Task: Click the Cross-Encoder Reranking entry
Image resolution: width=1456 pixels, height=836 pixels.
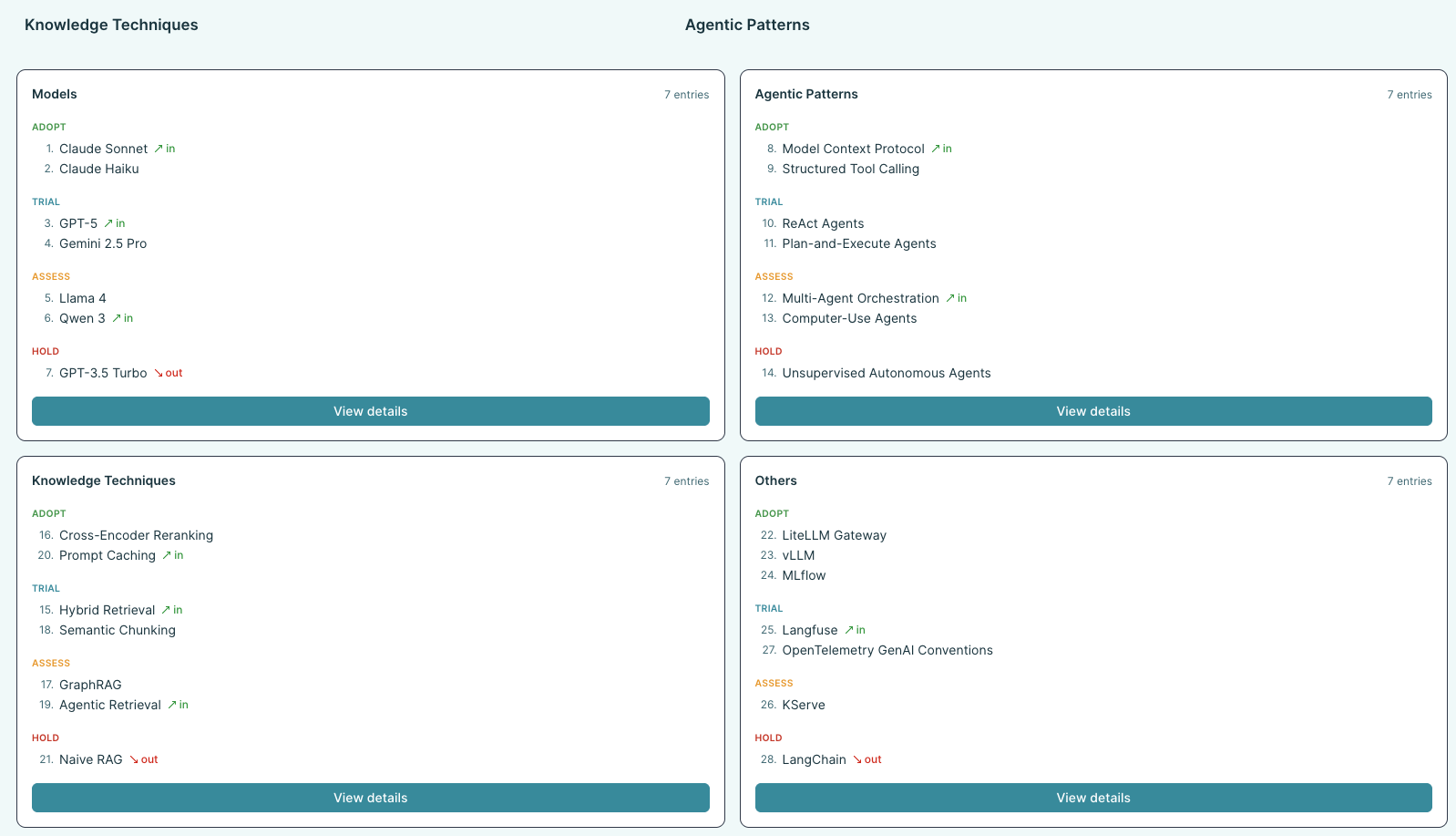Action: click(137, 535)
